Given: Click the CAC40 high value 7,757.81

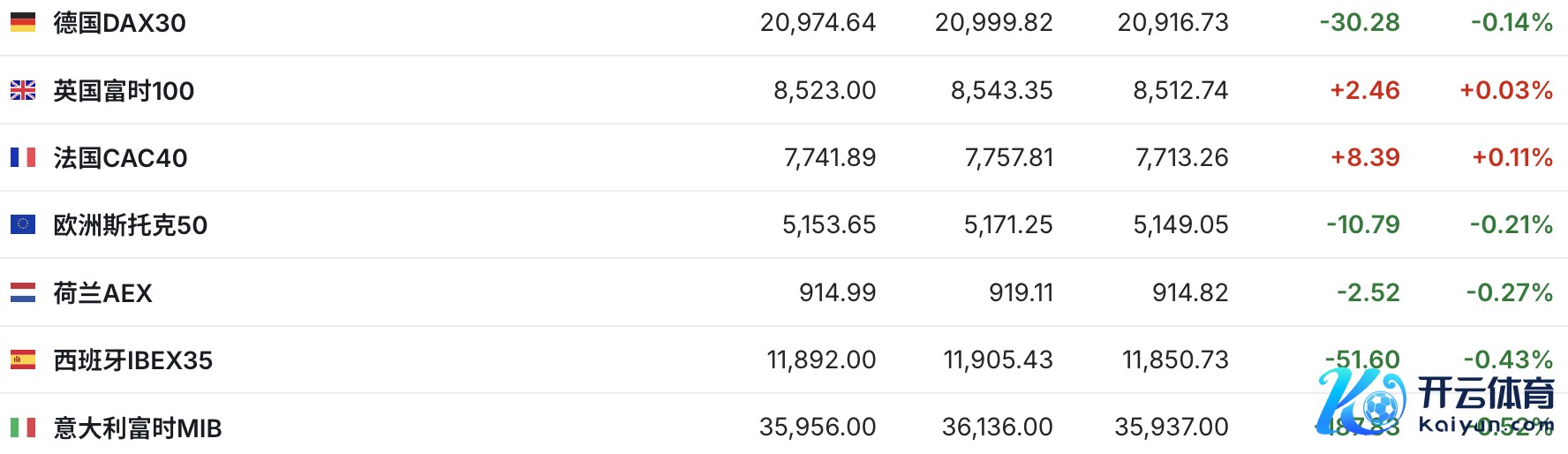Looking at the screenshot, I should (1008, 158).
